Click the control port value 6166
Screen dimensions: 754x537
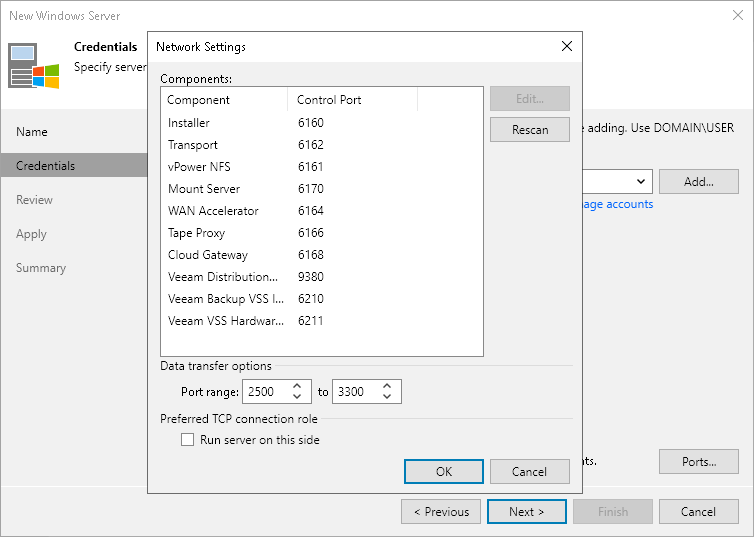tap(311, 233)
